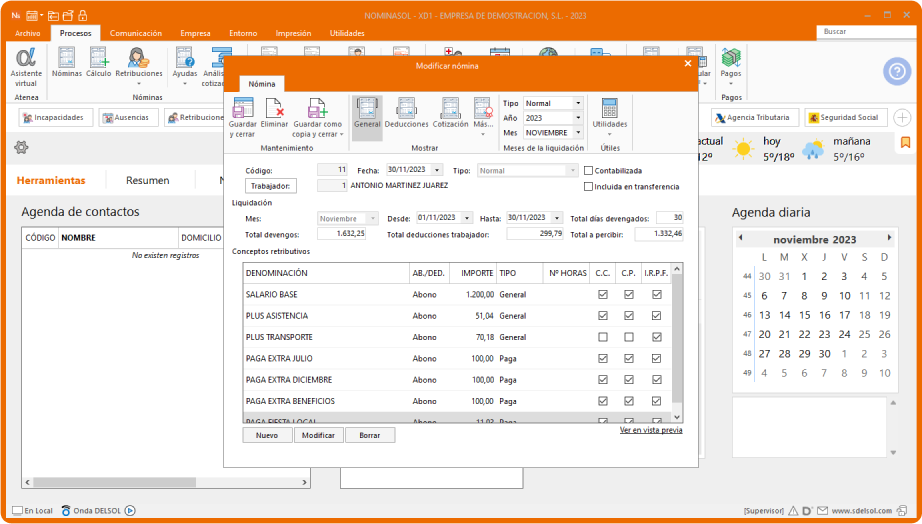Click the blue help question mark icon
Viewport: 922px width, 524px height.
point(897,72)
